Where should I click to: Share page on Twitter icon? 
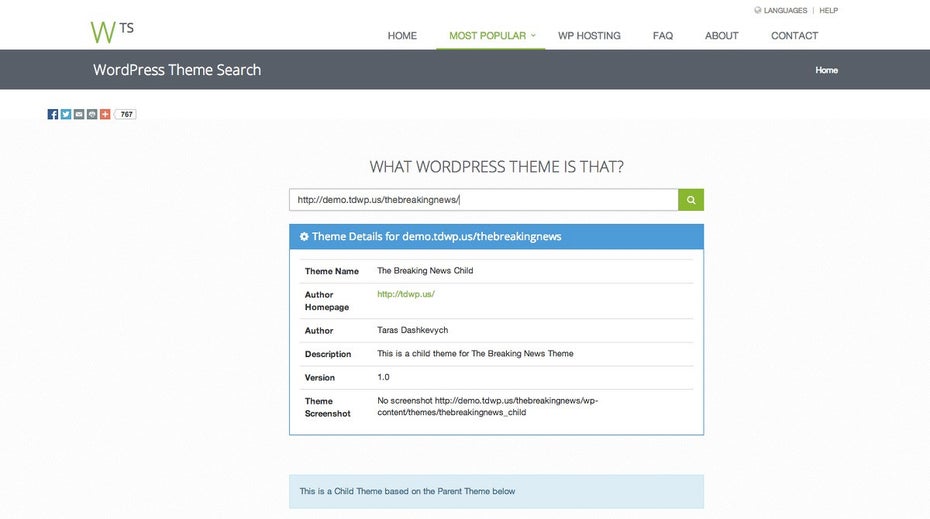click(x=66, y=114)
